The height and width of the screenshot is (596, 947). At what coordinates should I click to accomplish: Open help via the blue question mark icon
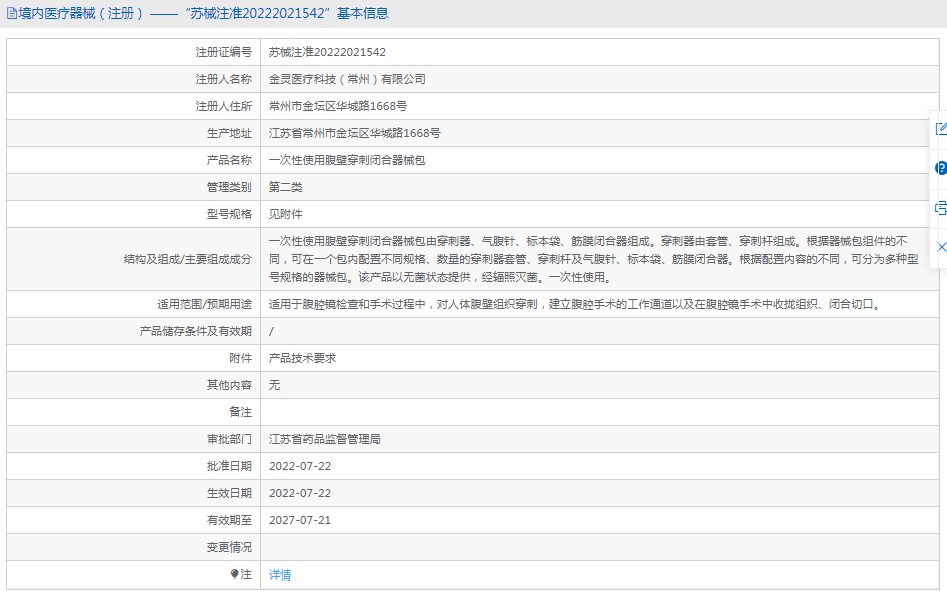[941, 168]
